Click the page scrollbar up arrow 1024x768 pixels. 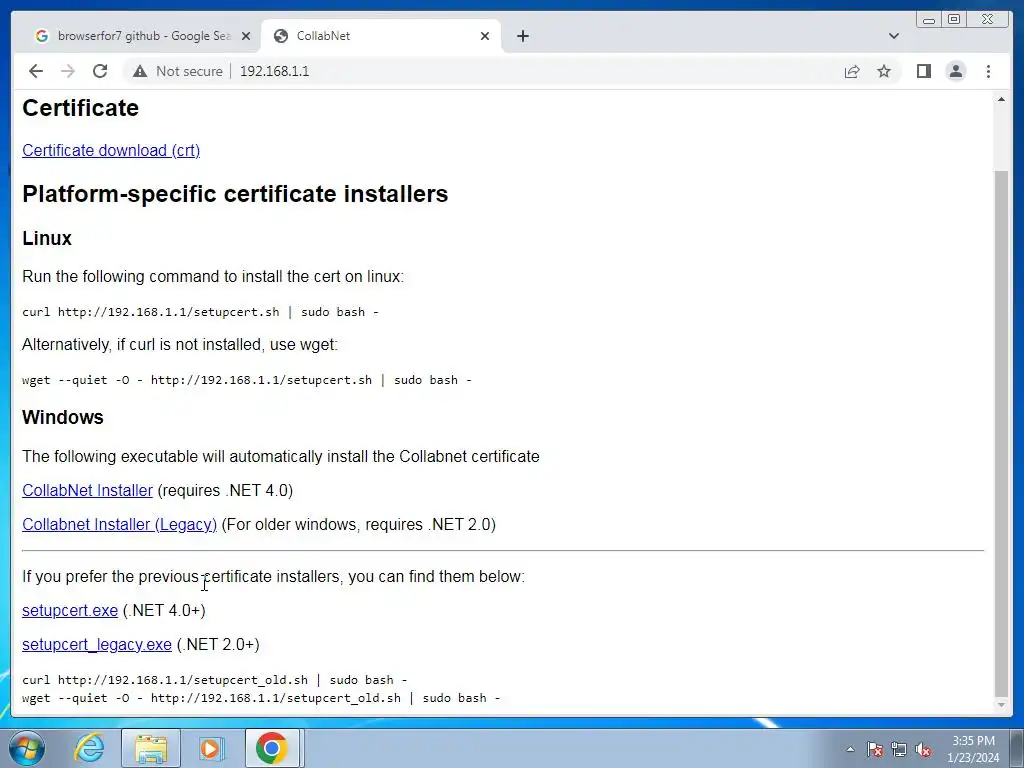[x=1001, y=99]
